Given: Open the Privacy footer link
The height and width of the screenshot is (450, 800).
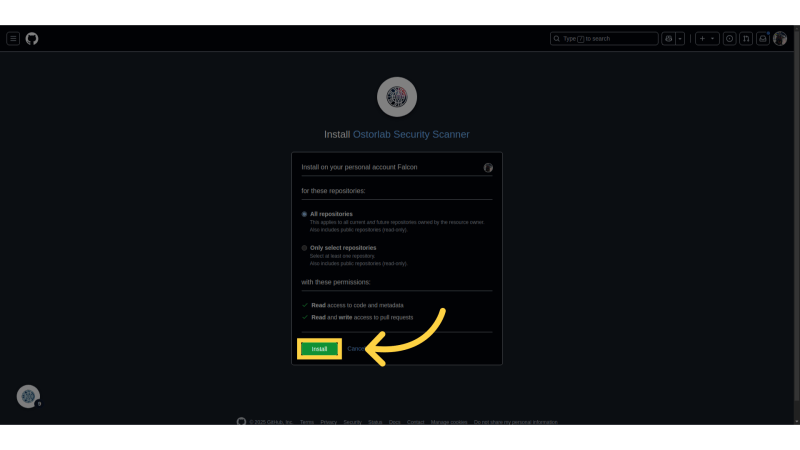Looking at the screenshot, I should click(x=329, y=422).
